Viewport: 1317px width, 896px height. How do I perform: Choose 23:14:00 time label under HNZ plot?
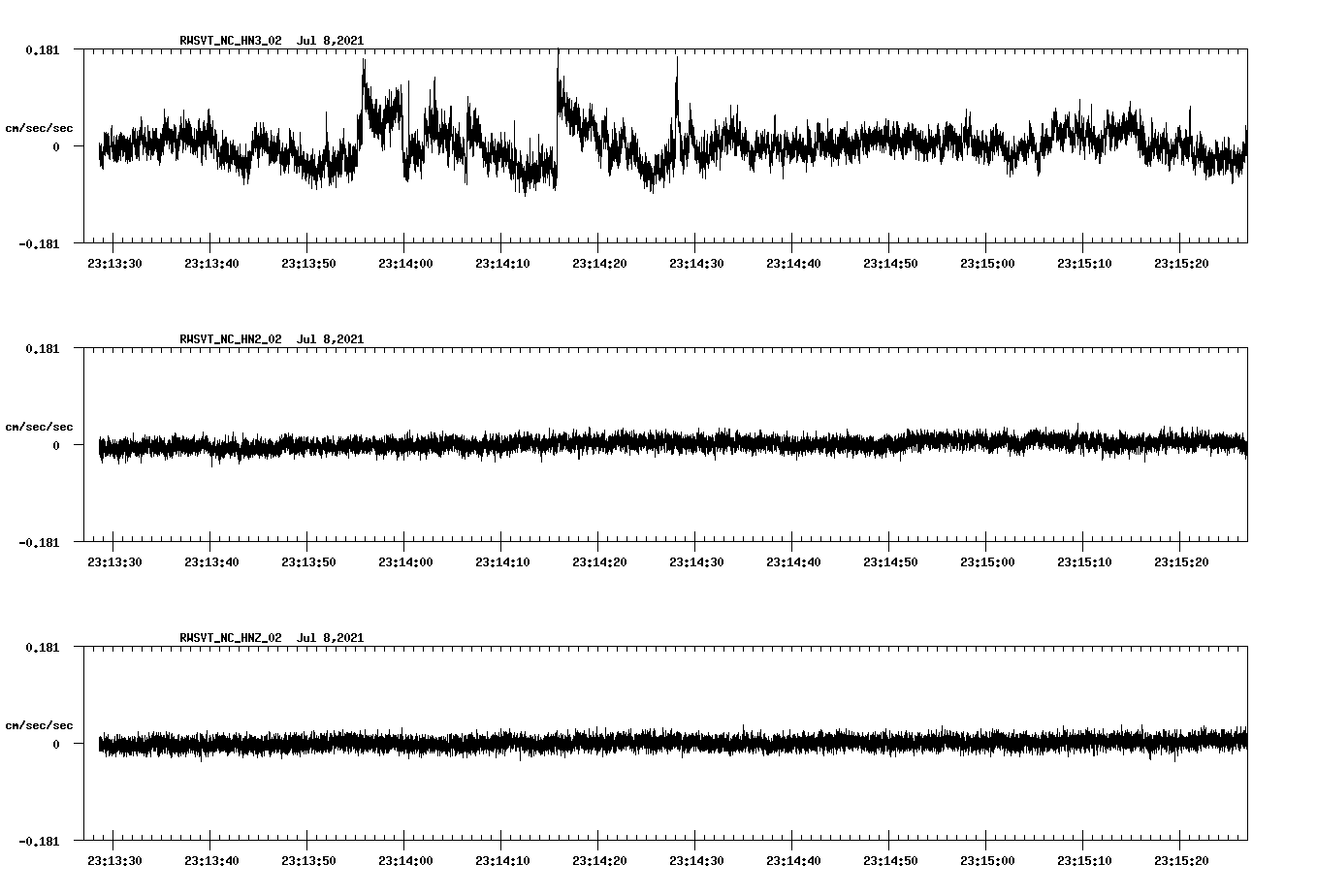(405, 861)
